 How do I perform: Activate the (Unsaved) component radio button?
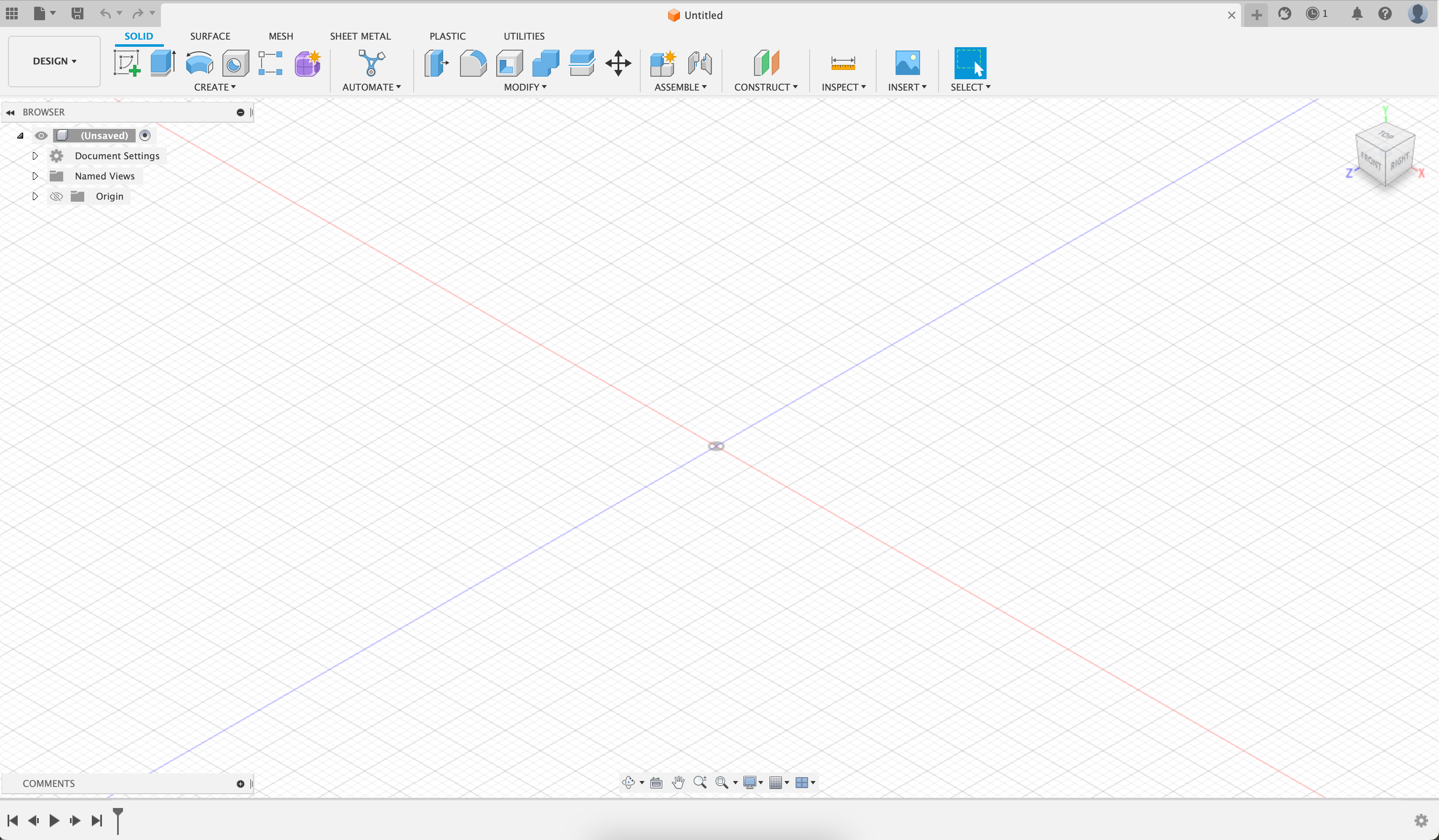[x=145, y=135]
